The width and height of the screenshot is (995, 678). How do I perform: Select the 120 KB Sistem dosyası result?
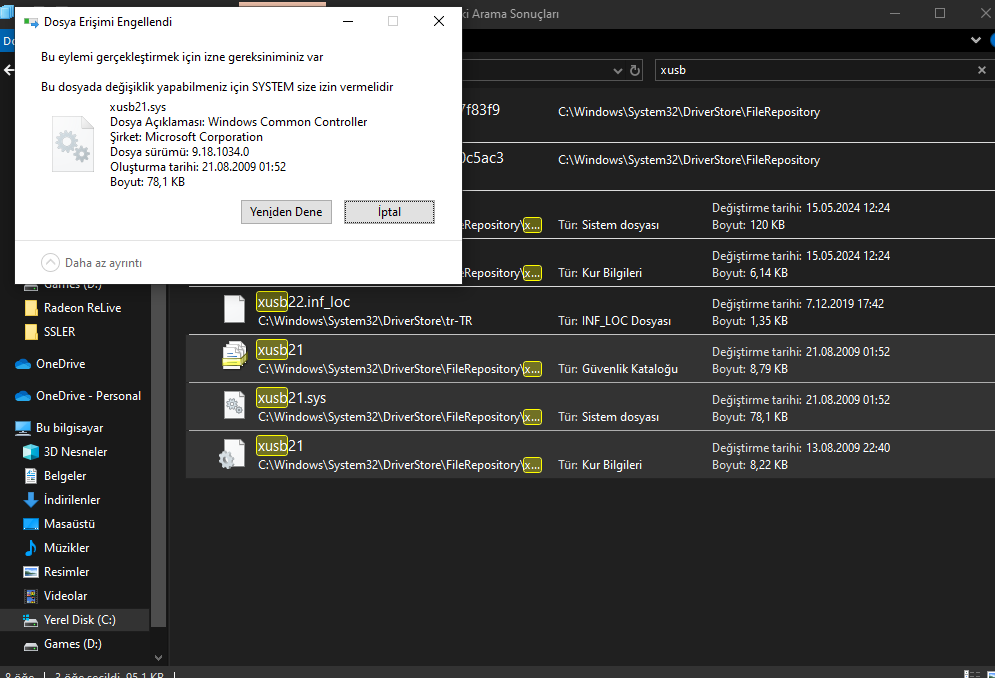pos(728,215)
